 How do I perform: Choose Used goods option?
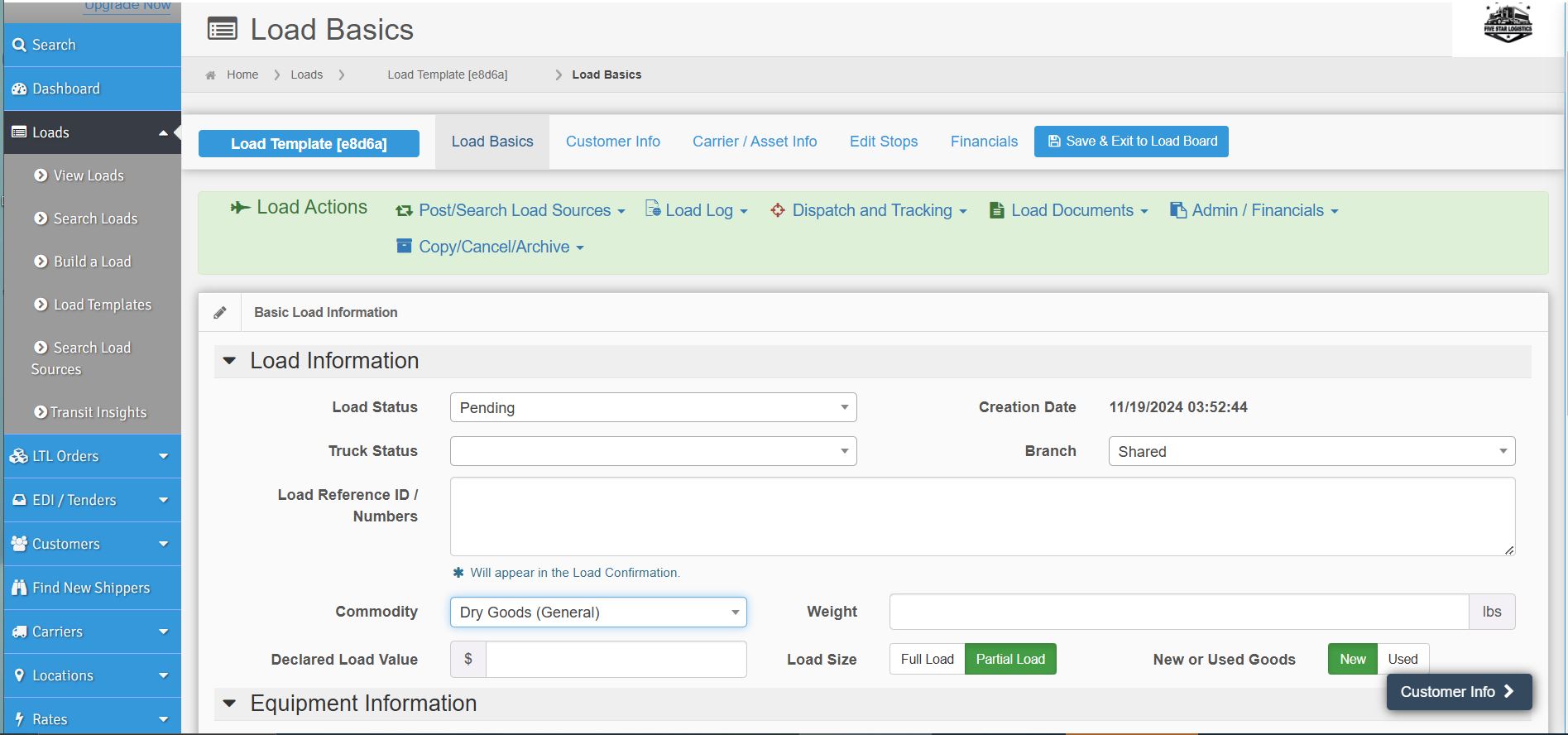coord(1403,660)
